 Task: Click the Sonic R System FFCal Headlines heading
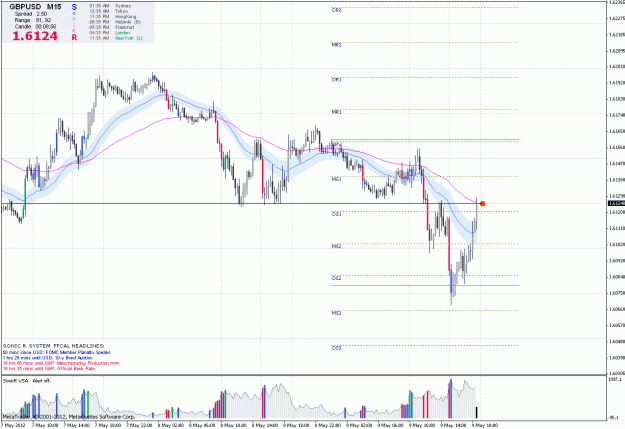[x=53, y=346]
